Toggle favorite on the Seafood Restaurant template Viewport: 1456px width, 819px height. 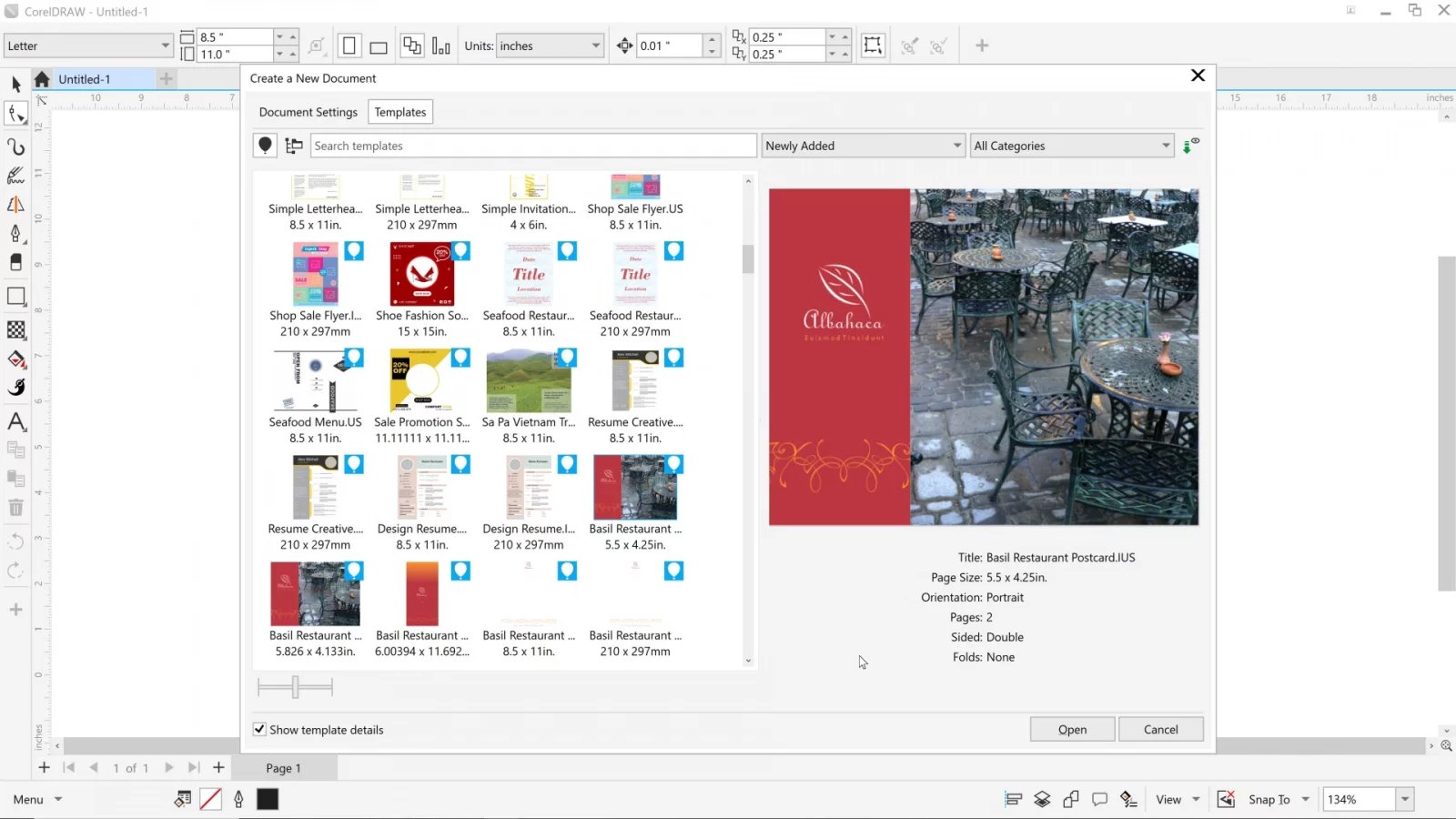coord(567,249)
